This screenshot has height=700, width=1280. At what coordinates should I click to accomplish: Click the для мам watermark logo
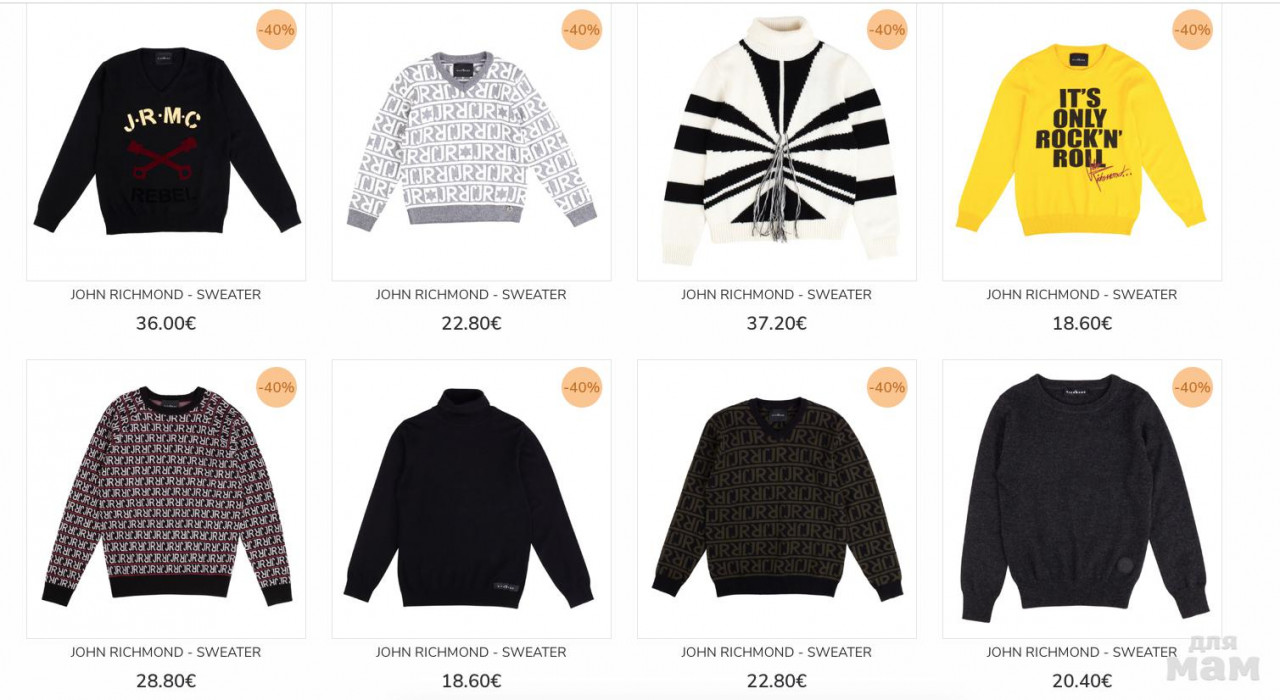click(x=1213, y=658)
